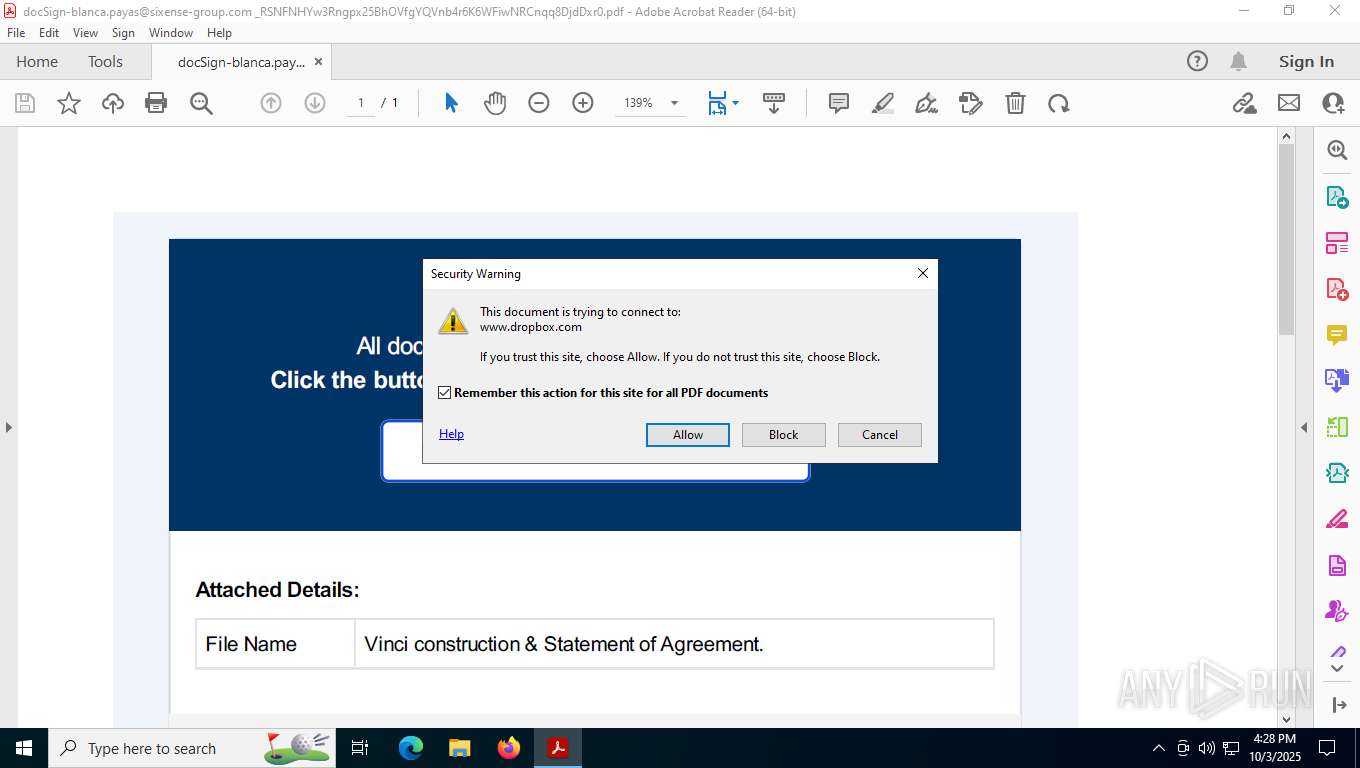Upload file to cloud icon

[x=113, y=103]
